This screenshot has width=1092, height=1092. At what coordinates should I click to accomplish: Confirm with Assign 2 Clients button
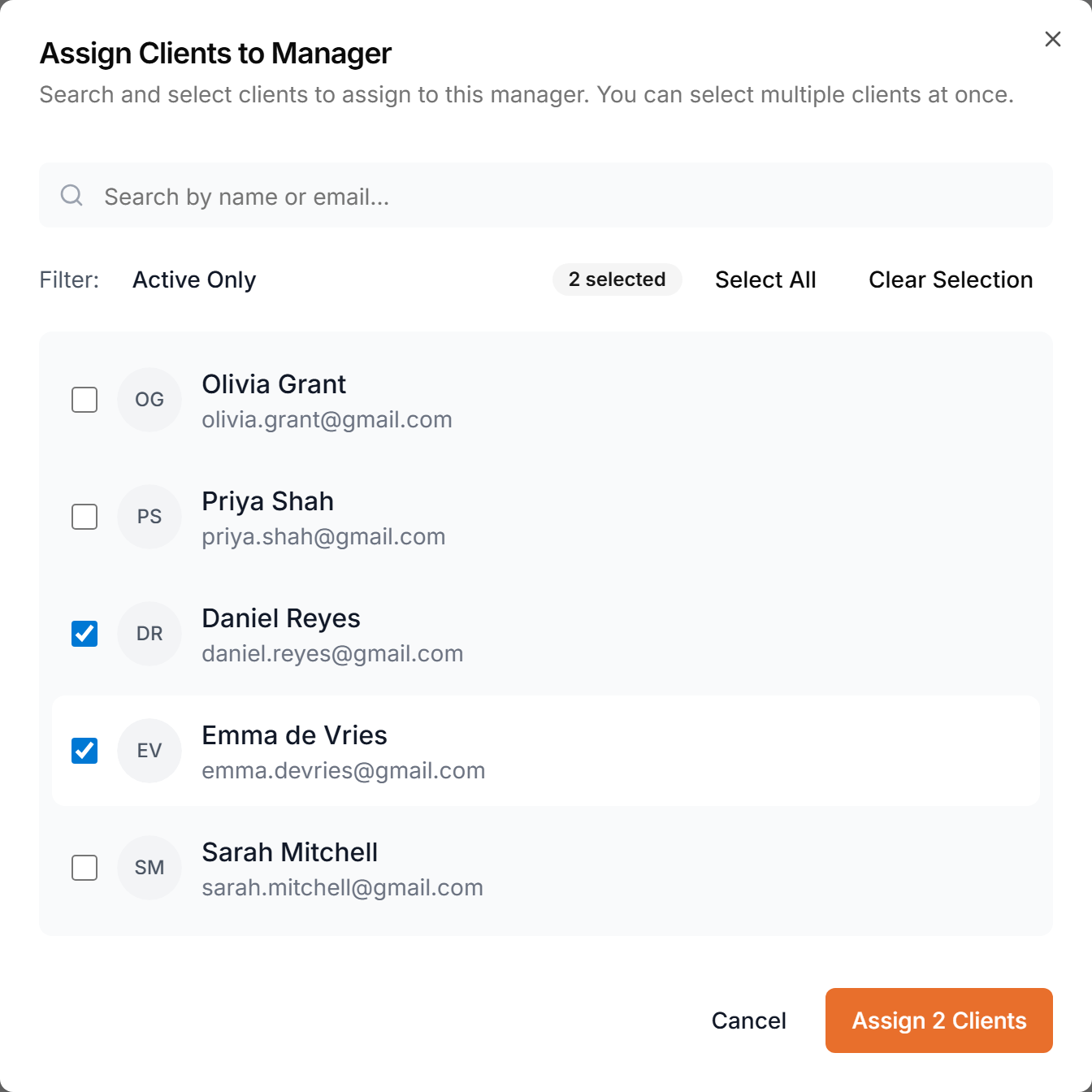[x=939, y=1020]
